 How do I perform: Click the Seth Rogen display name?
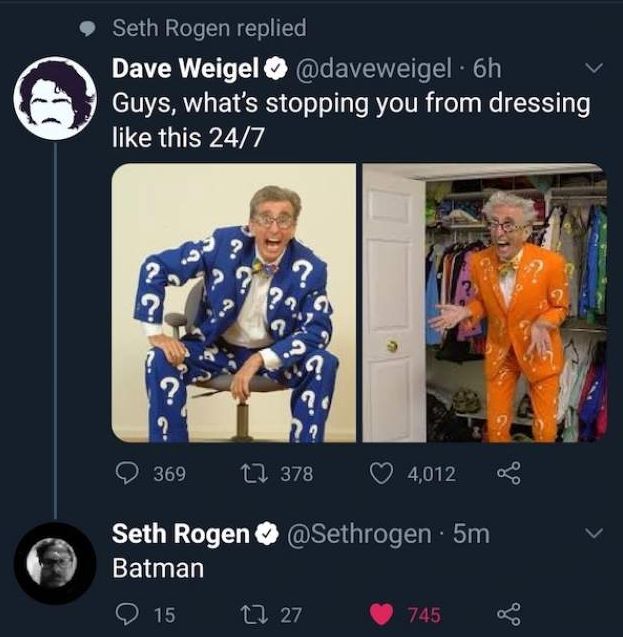180,534
